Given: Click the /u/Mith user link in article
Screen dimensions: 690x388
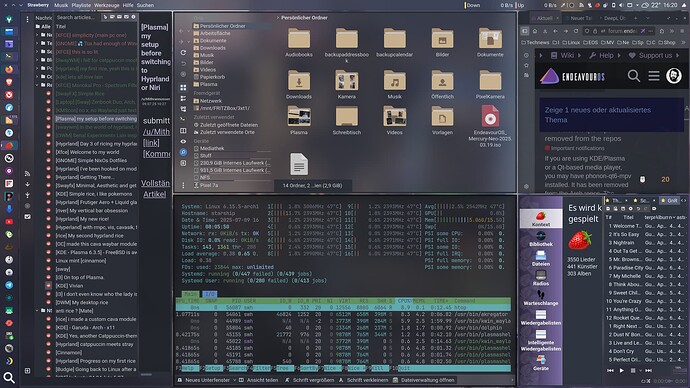Looking at the screenshot, I should [157, 132].
